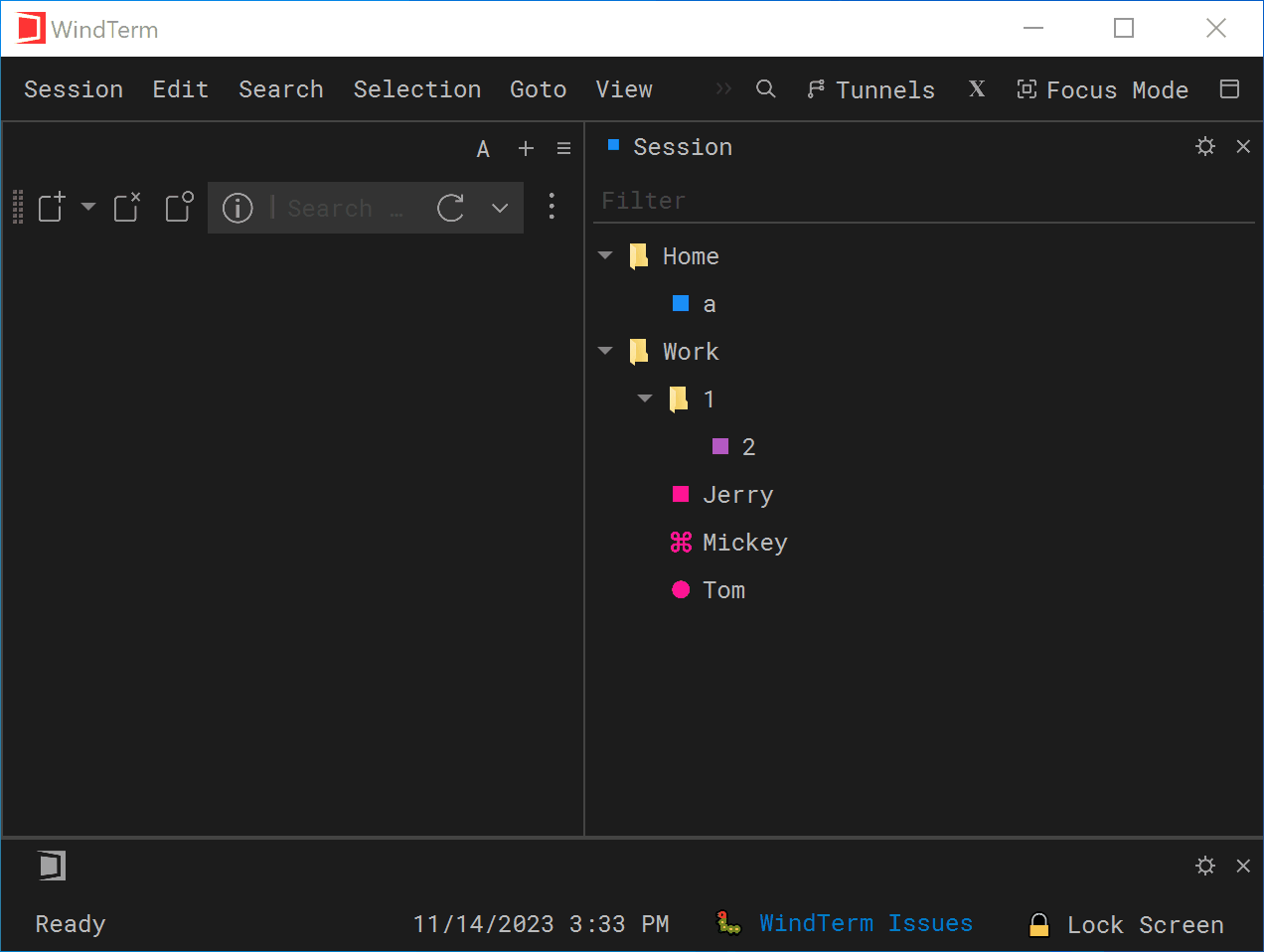Click the close session icon
The image size is (1264, 952).
pyautogui.click(x=127, y=207)
